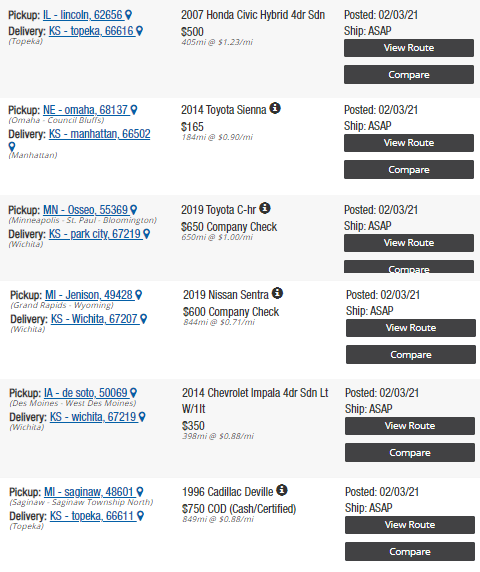Image resolution: width=480 pixels, height=572 pixels.
Task: Click map pin beside KS - topeka, 66616
Action: click(139, 31)
